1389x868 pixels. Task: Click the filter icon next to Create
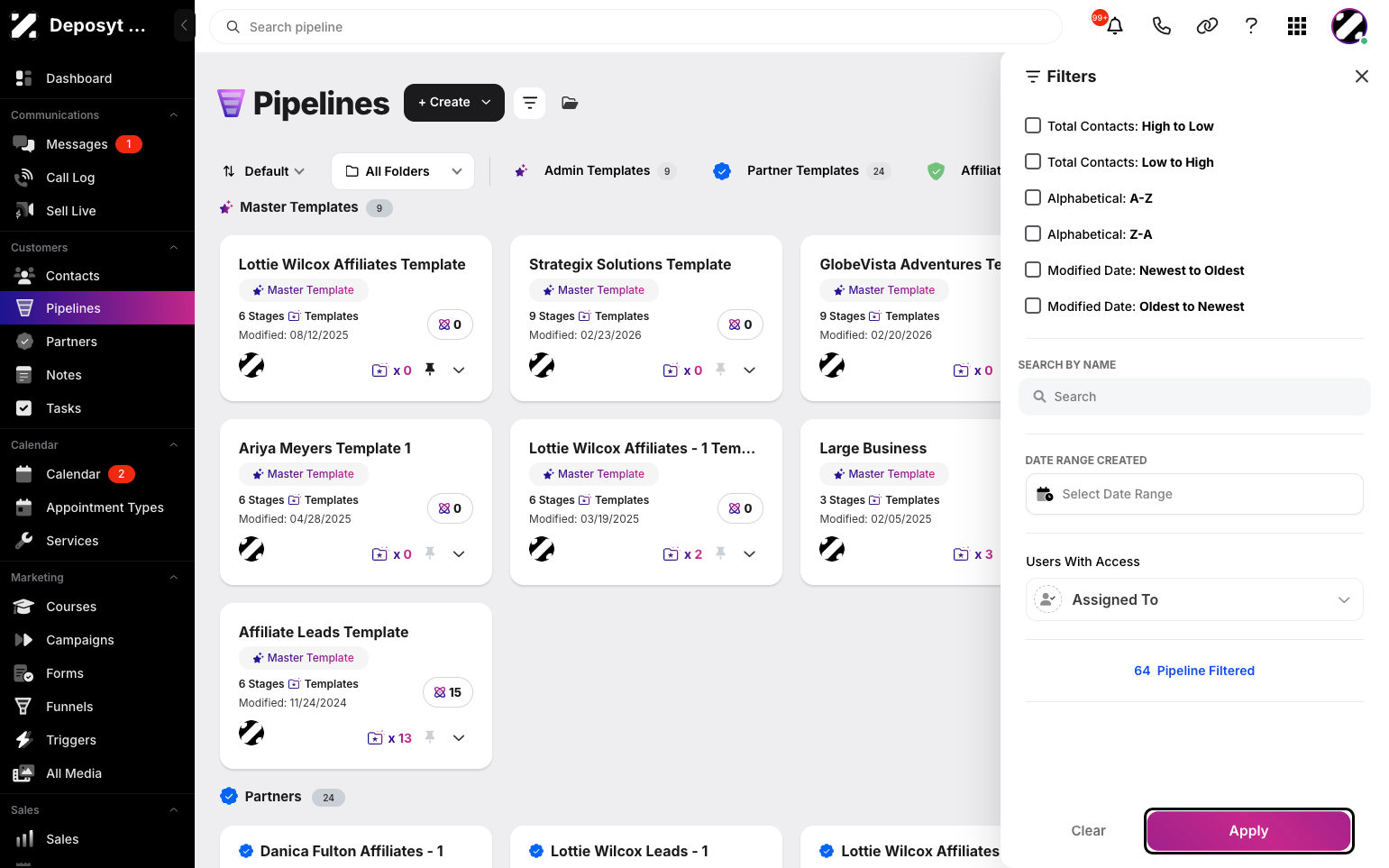[530, 103]
